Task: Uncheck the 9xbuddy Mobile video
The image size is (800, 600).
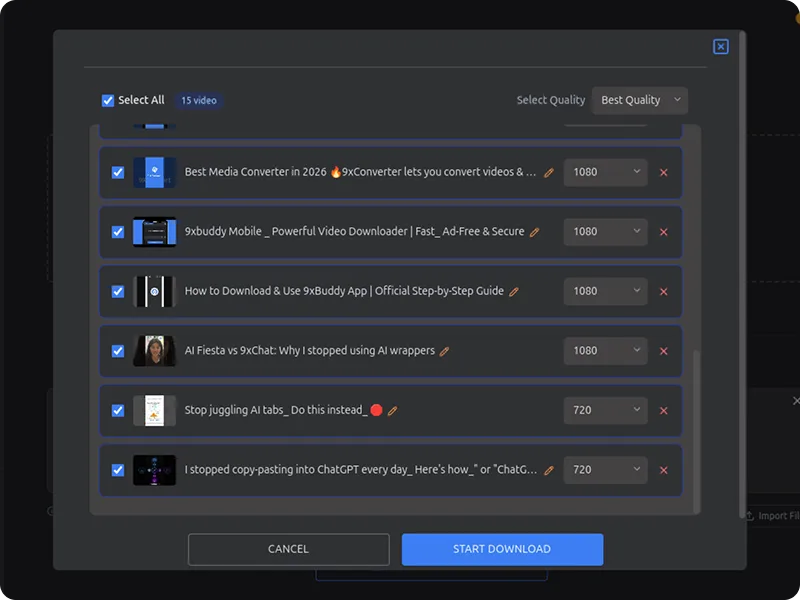Action: pyautogui.click(x=117, y=231)
